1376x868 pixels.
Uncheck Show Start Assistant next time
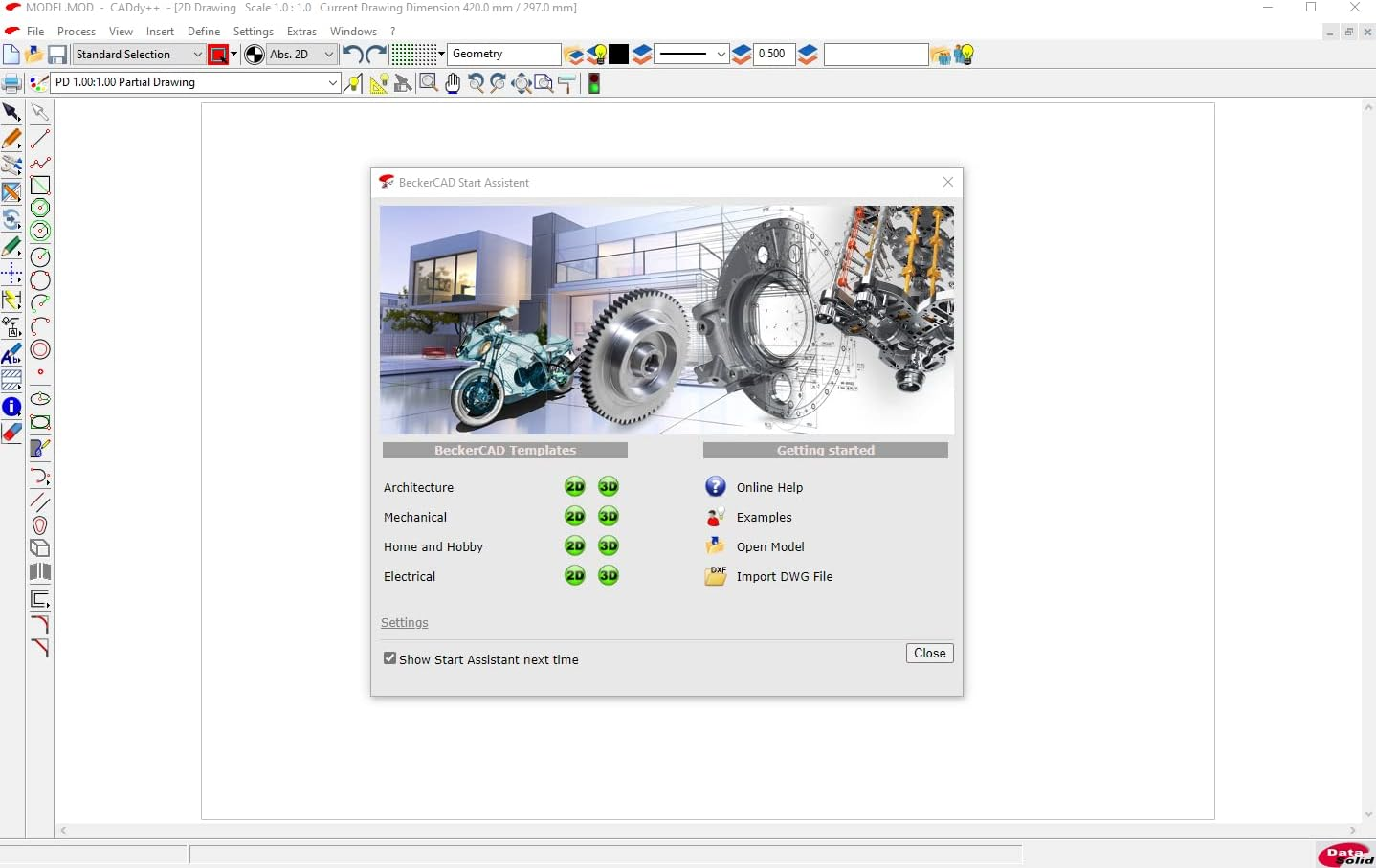[x=389, y=657]
